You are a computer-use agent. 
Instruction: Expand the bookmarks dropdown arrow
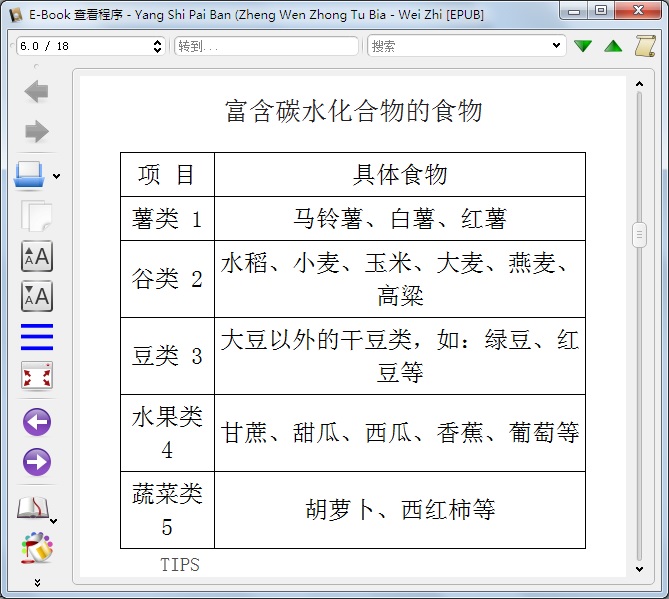coord(53,521)
